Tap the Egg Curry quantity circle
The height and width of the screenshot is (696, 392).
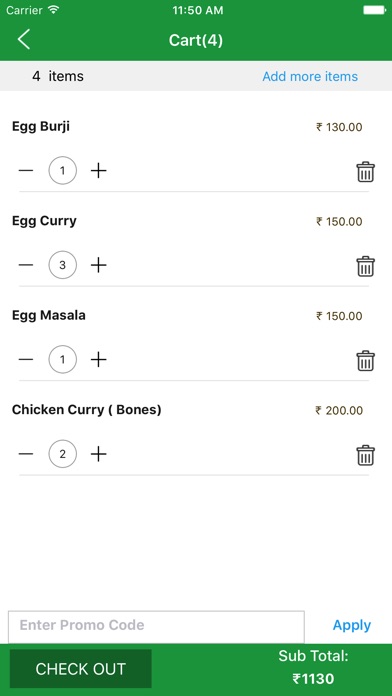tap(63, 265)
